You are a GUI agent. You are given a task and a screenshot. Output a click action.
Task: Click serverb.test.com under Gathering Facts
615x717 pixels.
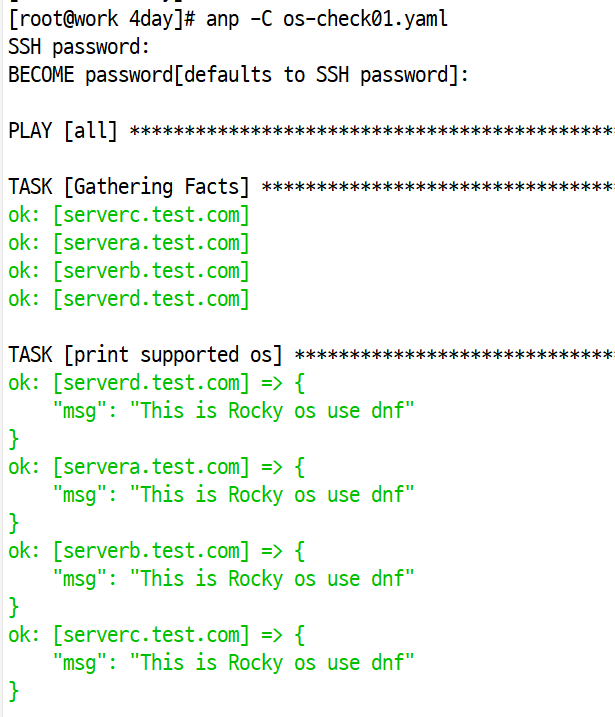(x=151, y=271)
